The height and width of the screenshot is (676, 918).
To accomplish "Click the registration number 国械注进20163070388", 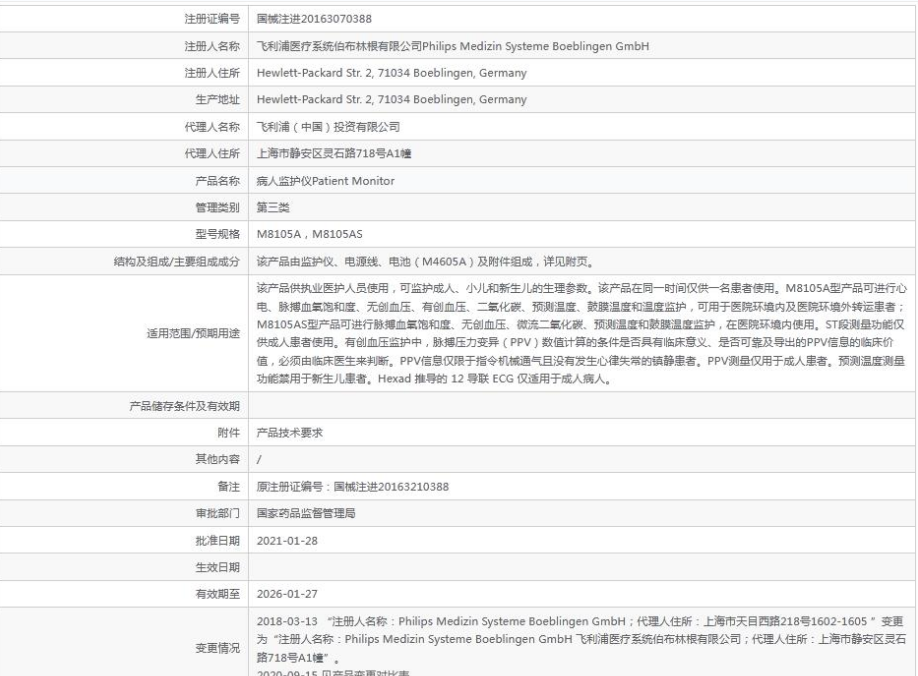I will coord(314,19).
